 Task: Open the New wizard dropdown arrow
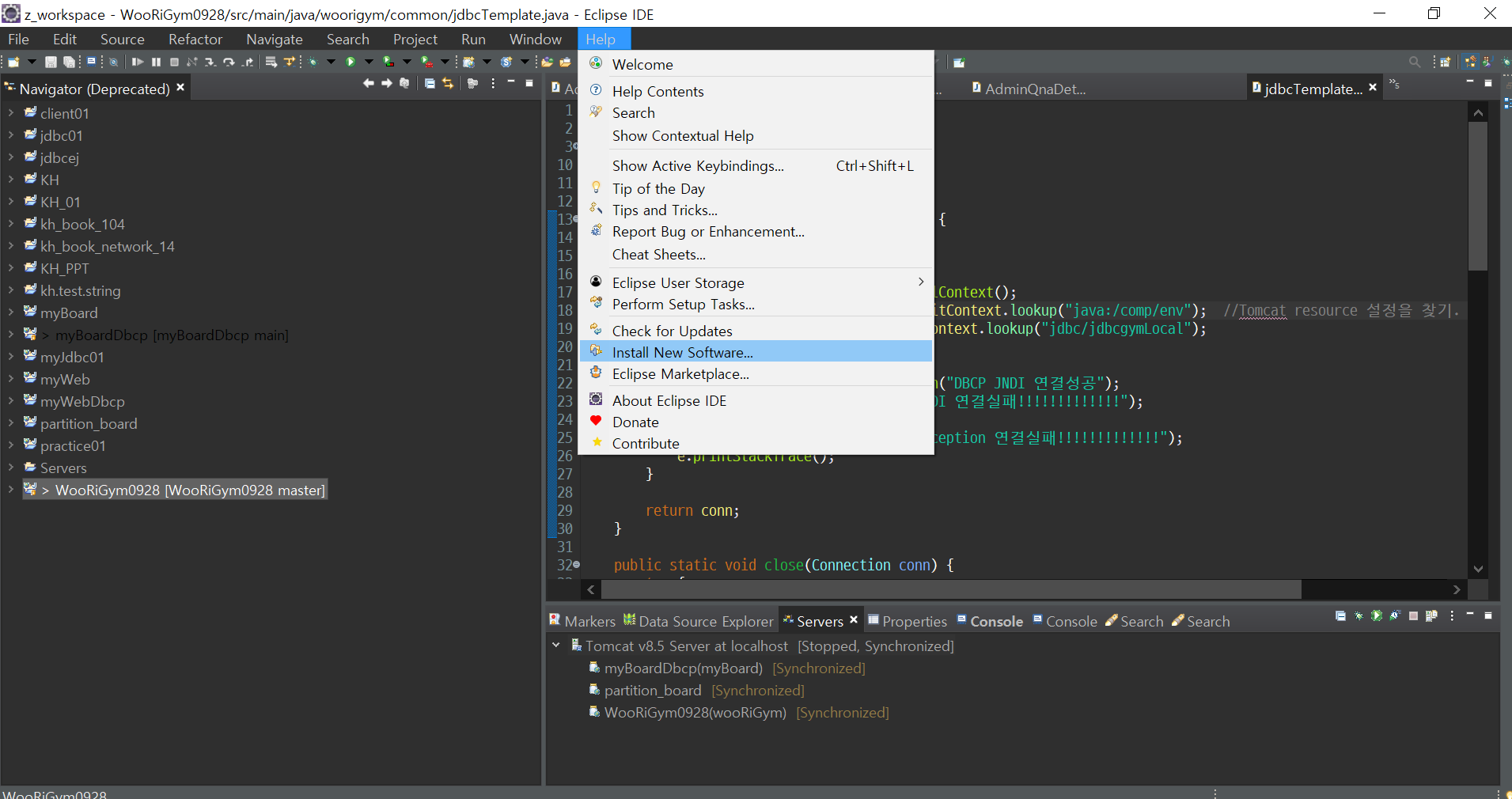[x=32, y=62]
